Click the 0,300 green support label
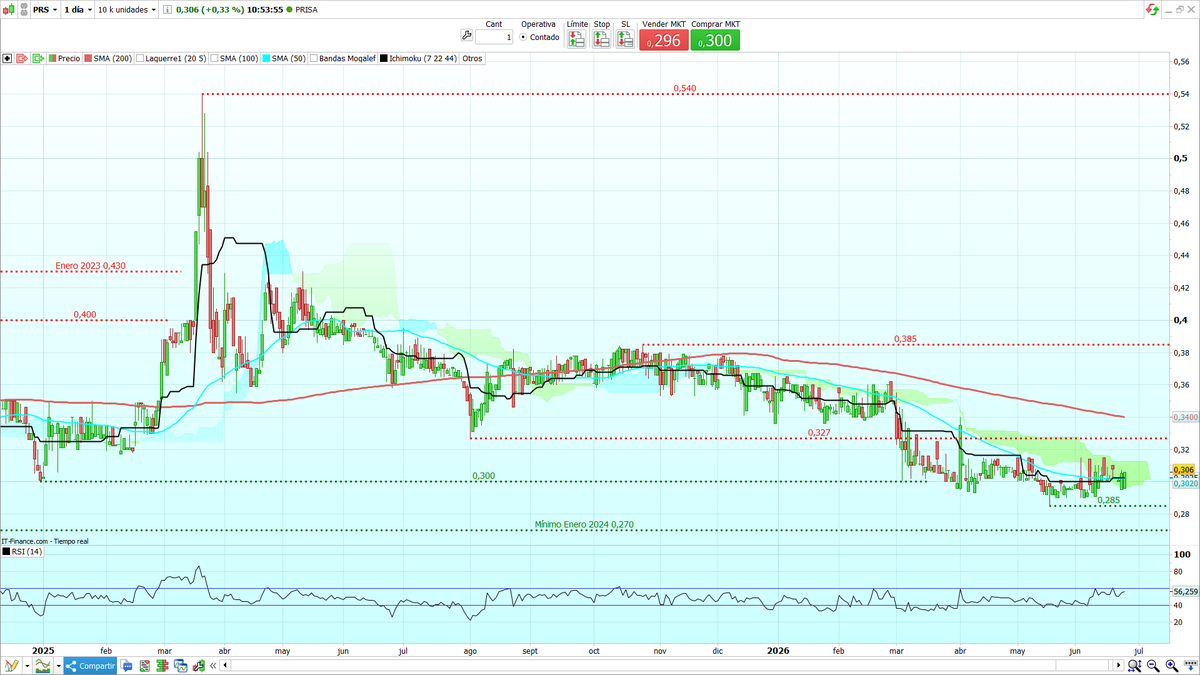 click(x=484, y=476)
